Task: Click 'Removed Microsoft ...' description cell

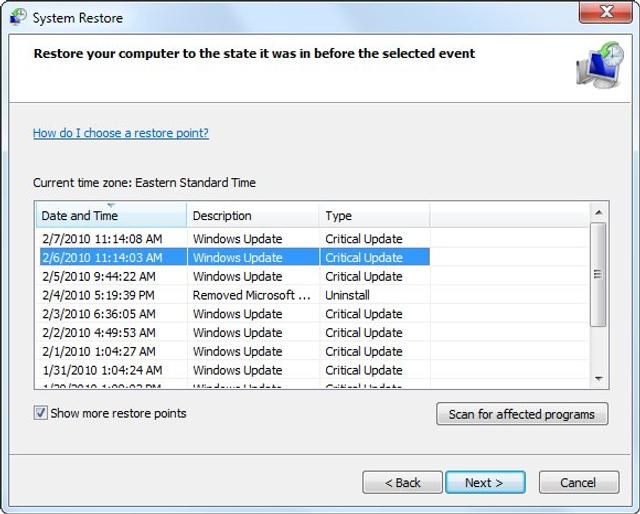Action: pyautogui.click(x=251, y=295)
